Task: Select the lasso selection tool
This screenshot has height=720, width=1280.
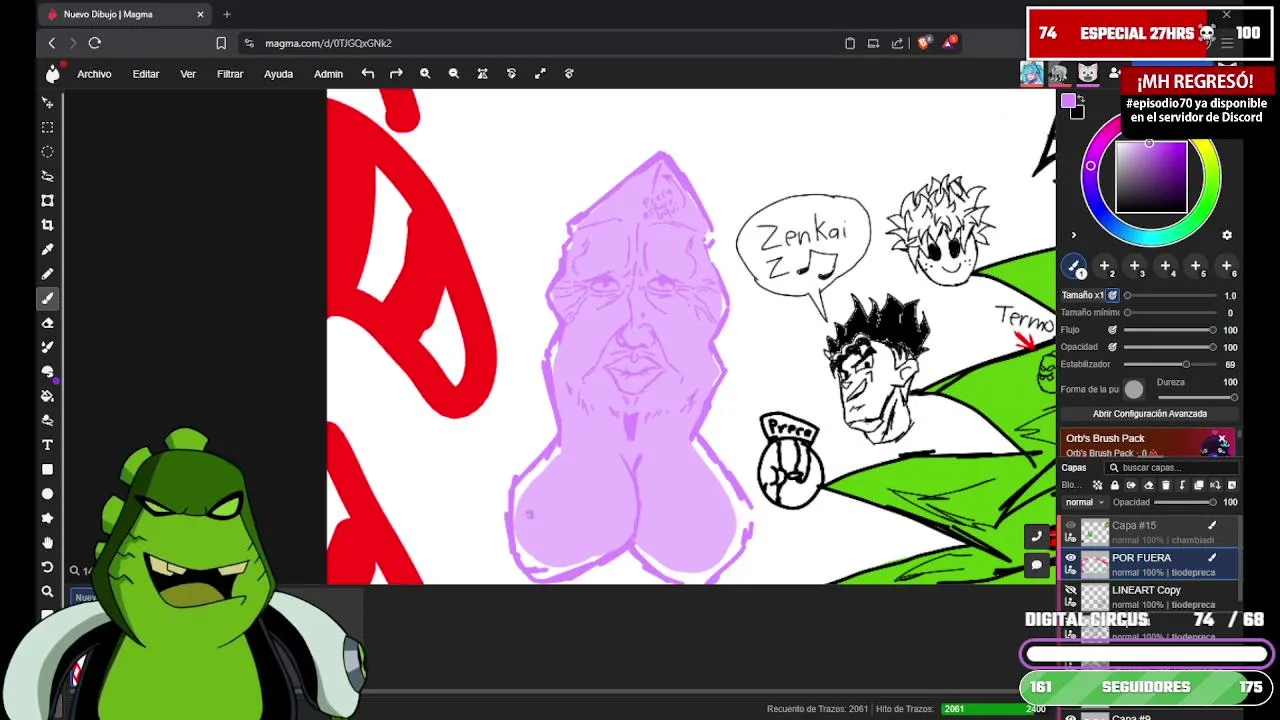Action: click(x=47, y=176)
